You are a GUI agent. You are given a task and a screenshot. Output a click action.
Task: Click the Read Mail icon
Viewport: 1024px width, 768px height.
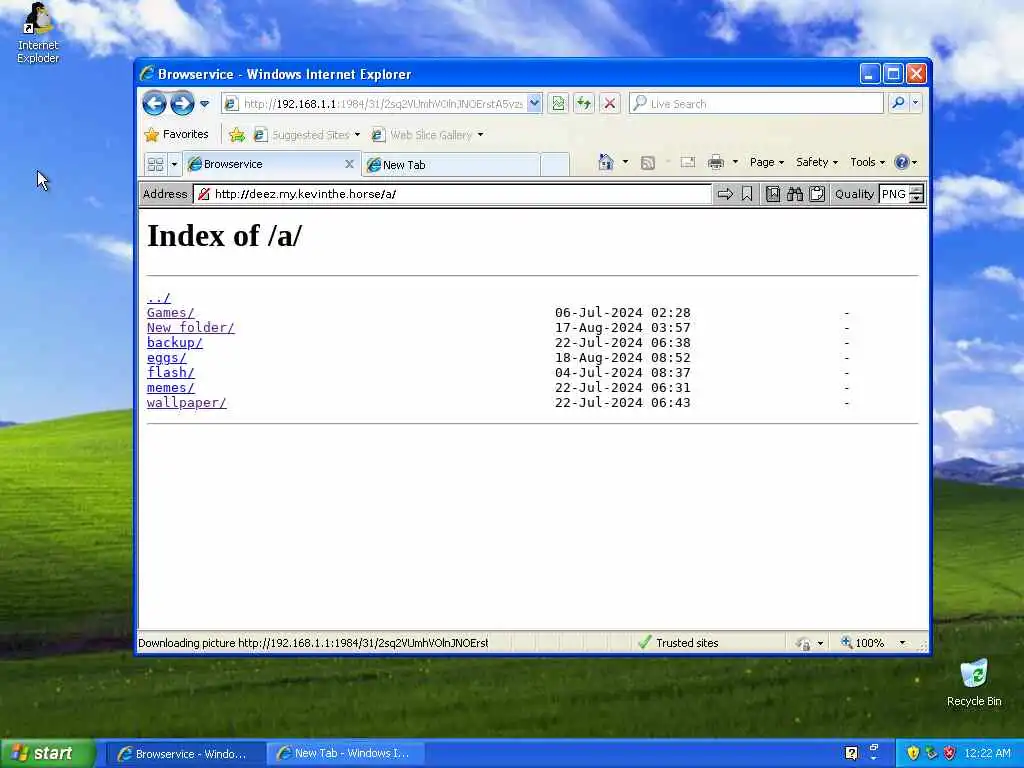click(x=688, y=162)
